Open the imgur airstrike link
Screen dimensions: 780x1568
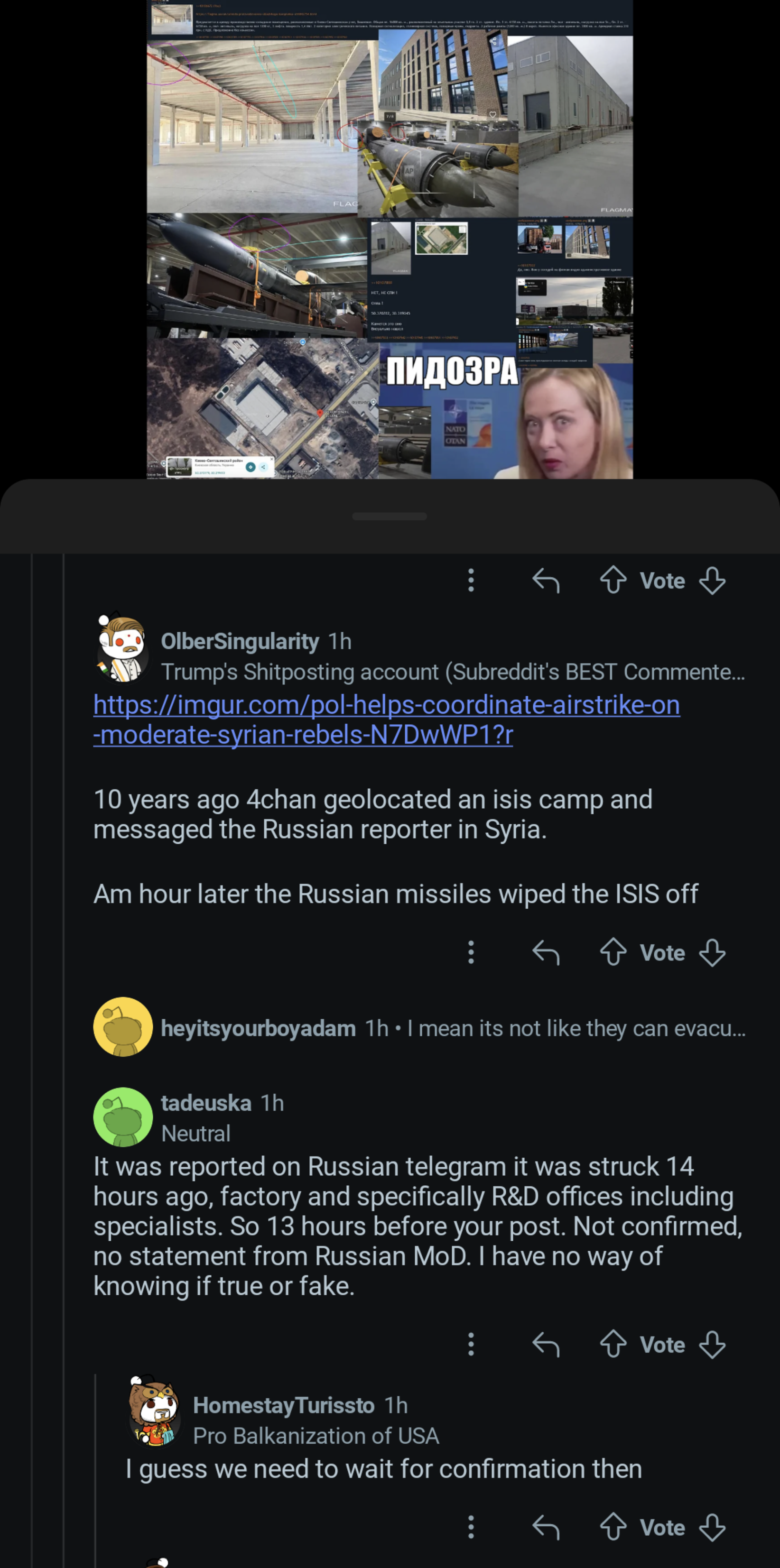[386, 719]
